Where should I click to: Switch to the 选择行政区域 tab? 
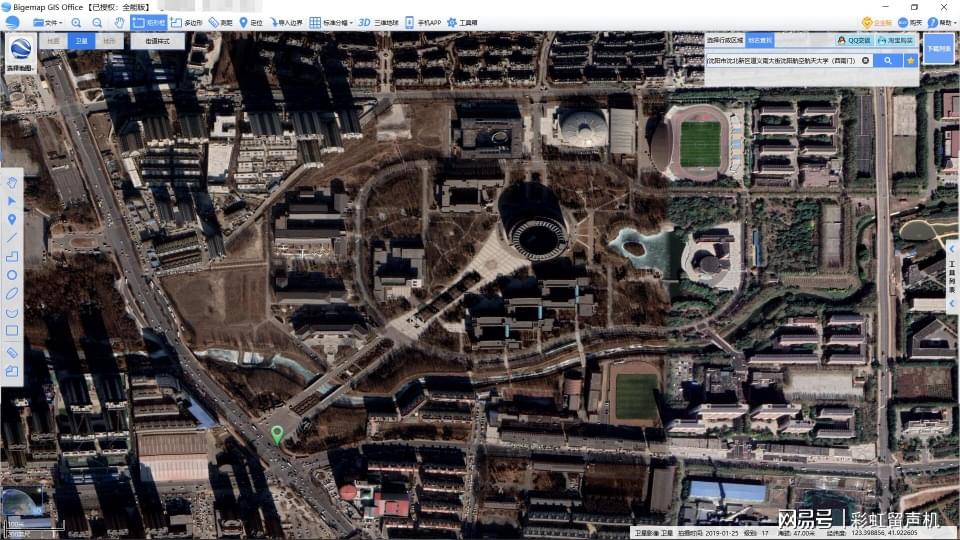(x=725, y=41)
